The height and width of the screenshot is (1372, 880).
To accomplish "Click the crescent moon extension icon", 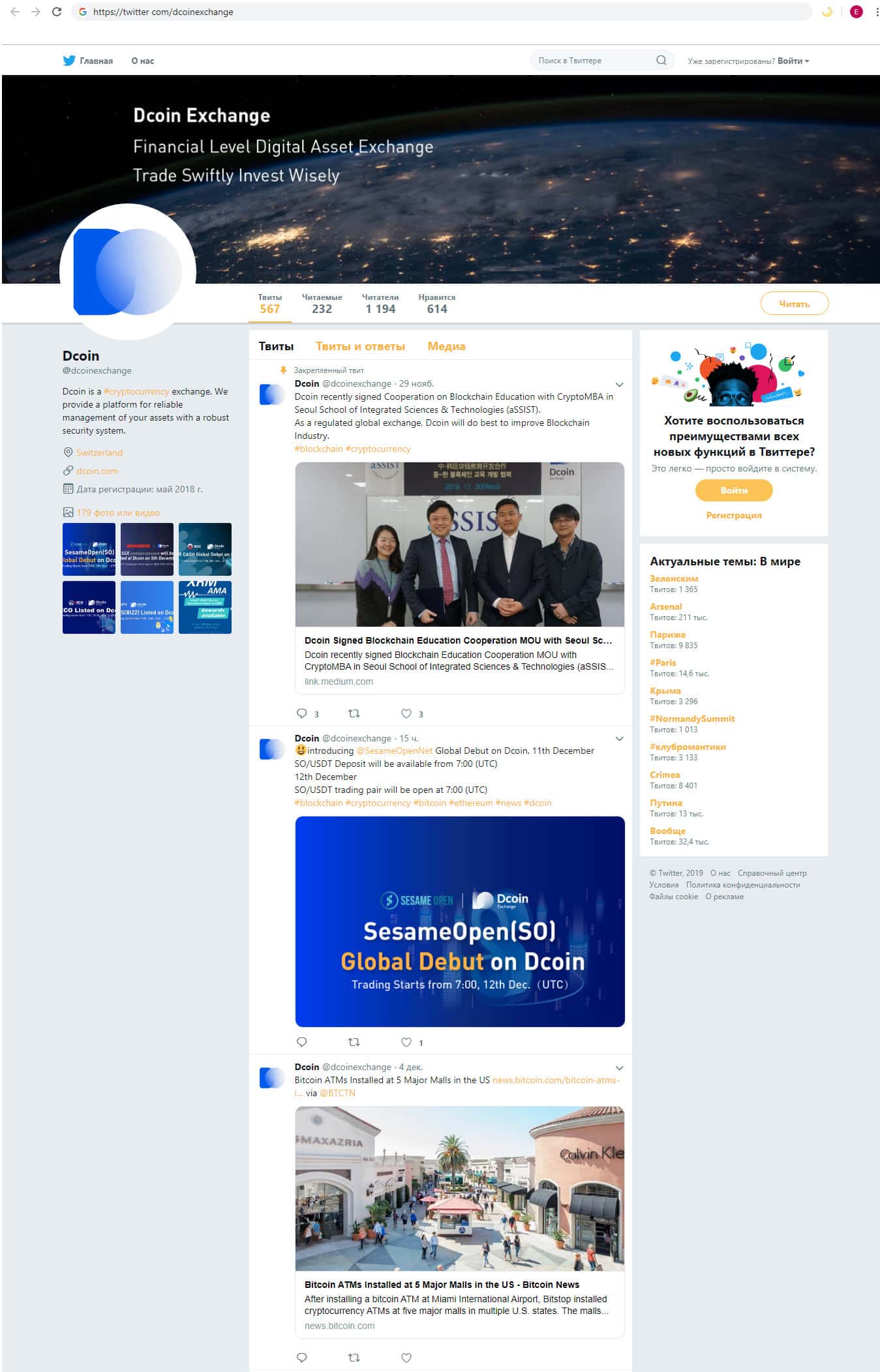I will click(x=827, y=12).
